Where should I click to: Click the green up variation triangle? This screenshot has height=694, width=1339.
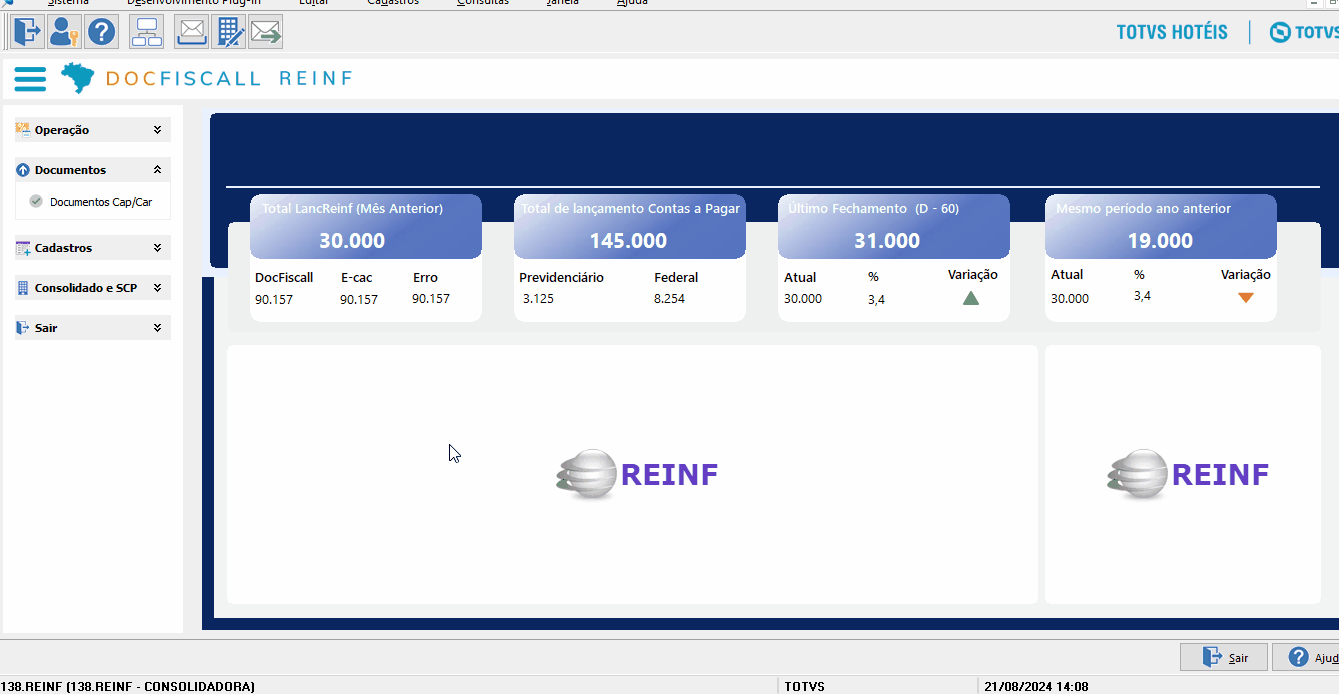click(971, 298)
